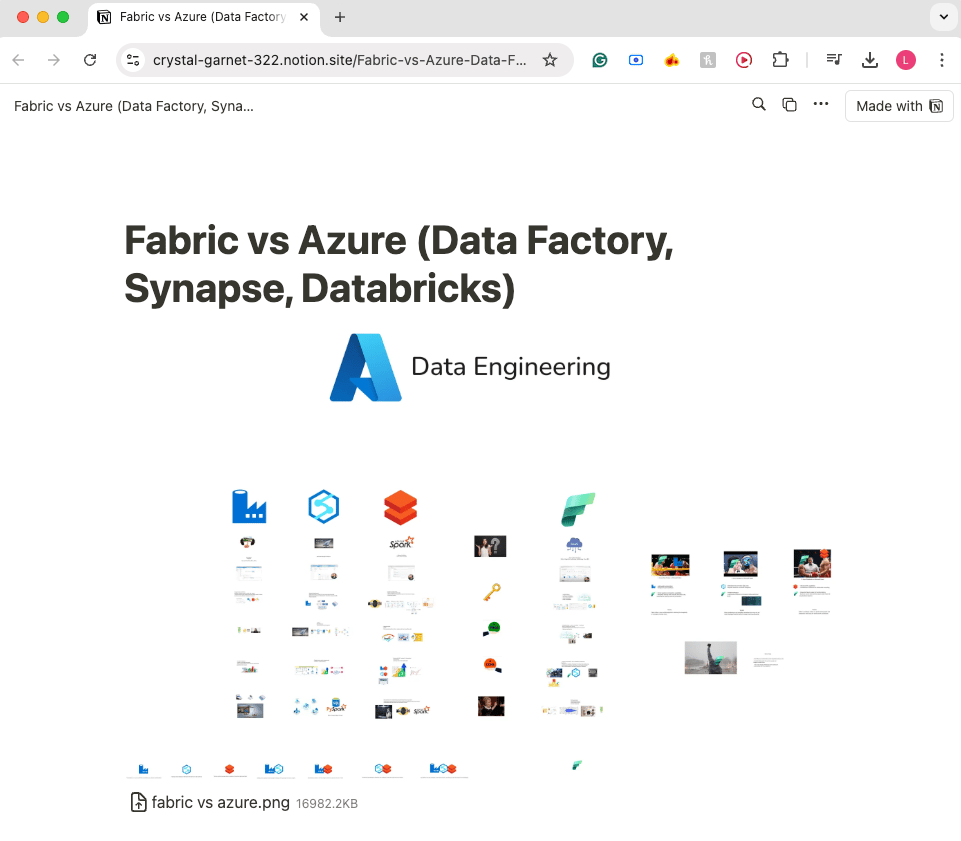Open the browser downloads icon
This screenshot has height=841, width=961.
870,60
